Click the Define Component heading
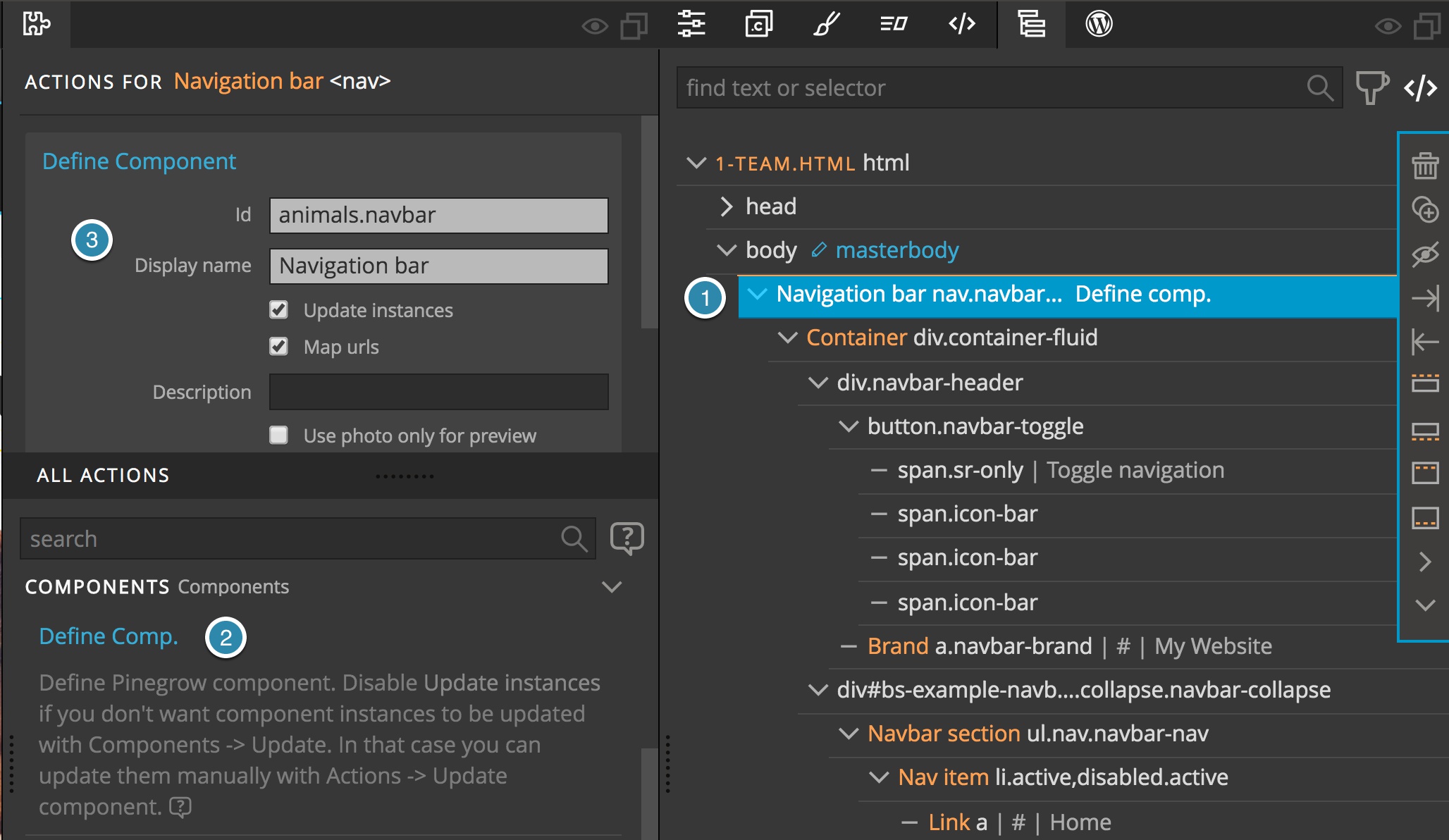 139,161
